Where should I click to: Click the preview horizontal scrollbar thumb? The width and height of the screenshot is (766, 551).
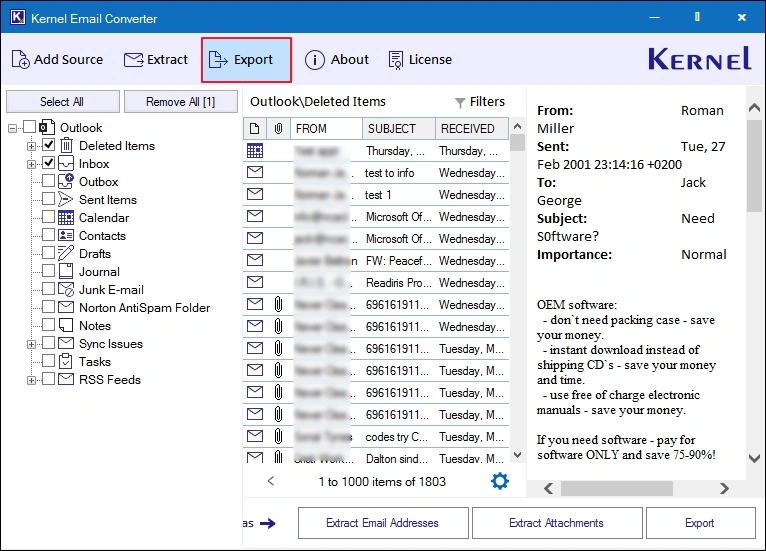[x=617, y=488]
